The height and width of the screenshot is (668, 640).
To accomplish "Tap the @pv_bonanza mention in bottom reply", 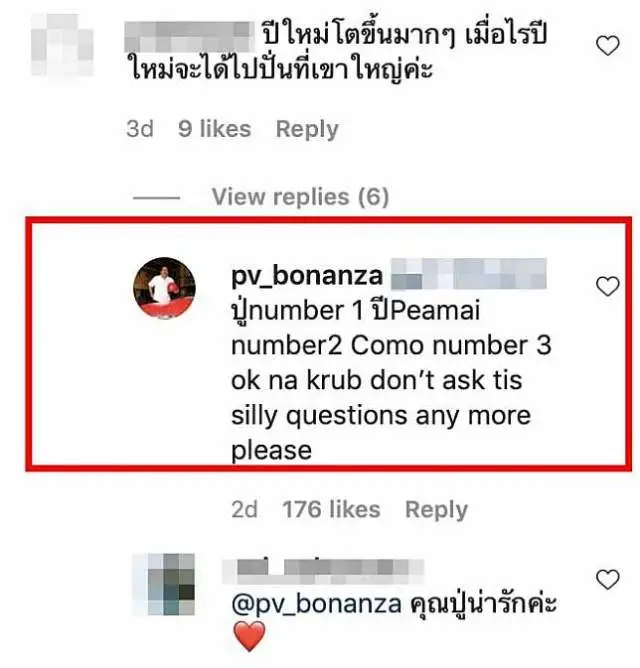I will tap(316, 604).
